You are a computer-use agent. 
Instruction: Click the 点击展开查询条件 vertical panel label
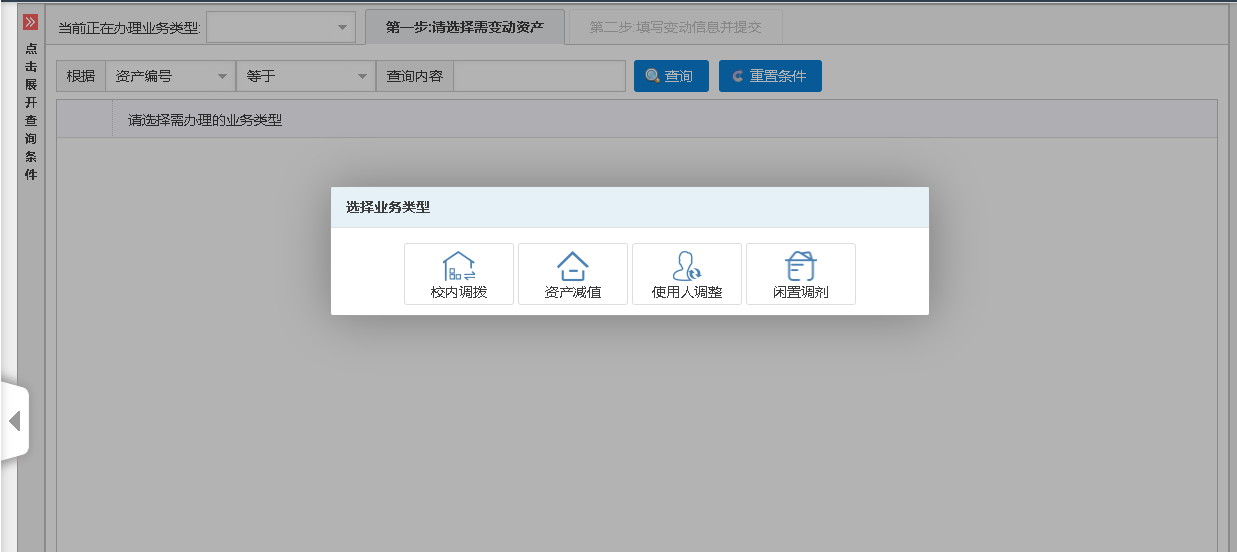31,112
